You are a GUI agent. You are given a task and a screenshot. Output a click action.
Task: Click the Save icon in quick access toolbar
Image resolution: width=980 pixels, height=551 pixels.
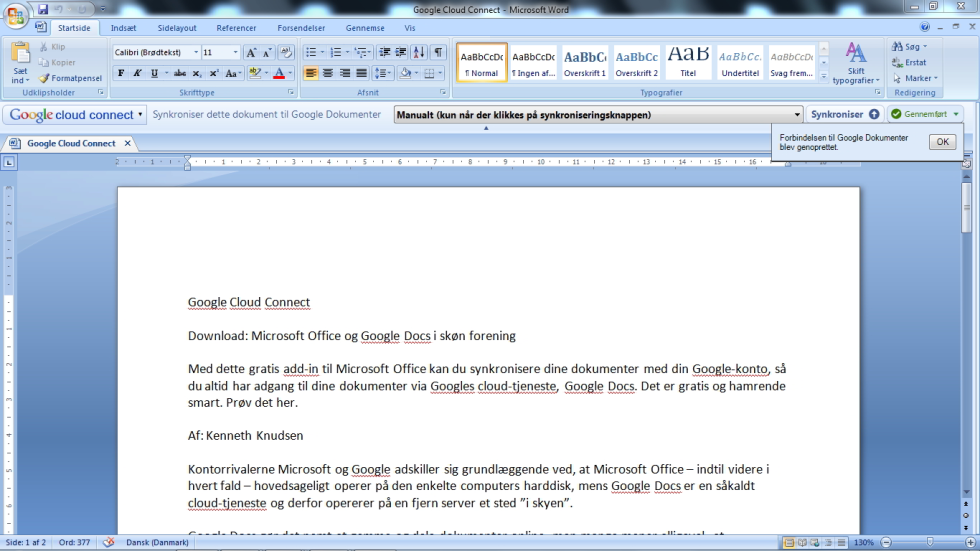pyautogui.click(x=43, y=9)
